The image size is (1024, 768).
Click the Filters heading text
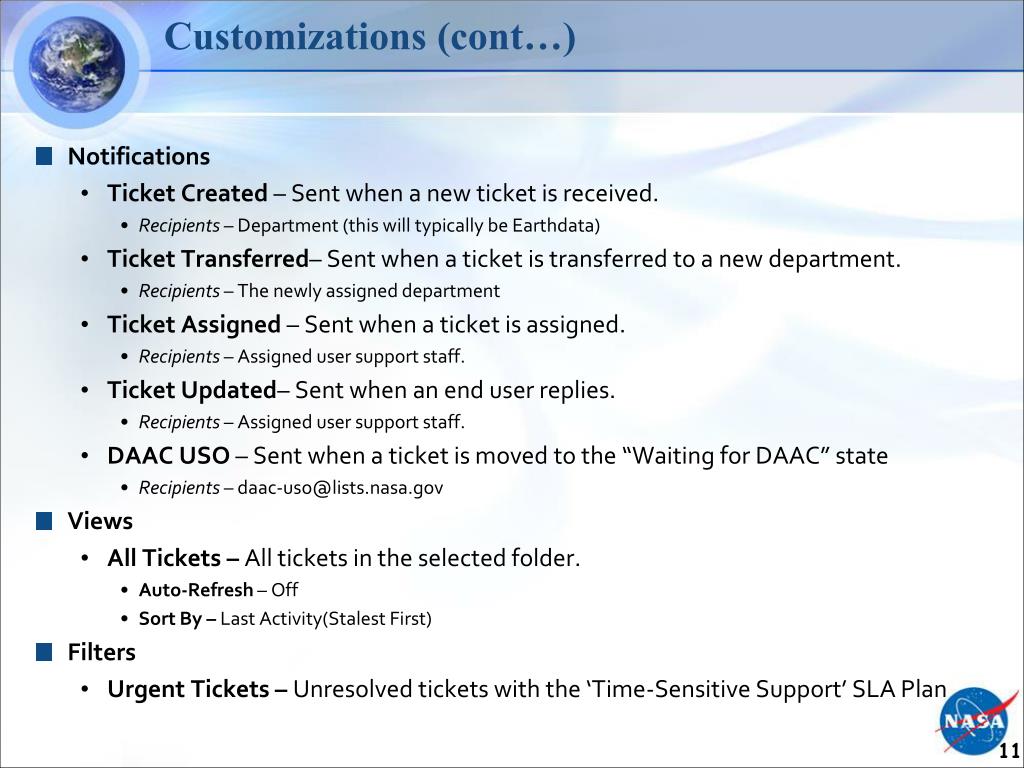coord(102,652)
